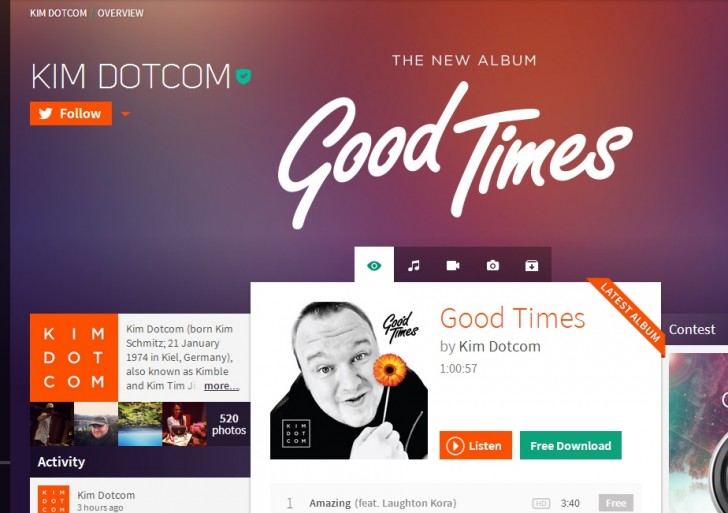Screen dimensions: 728x513
Task: Select the eye overview tab
Action: [374, 266]
